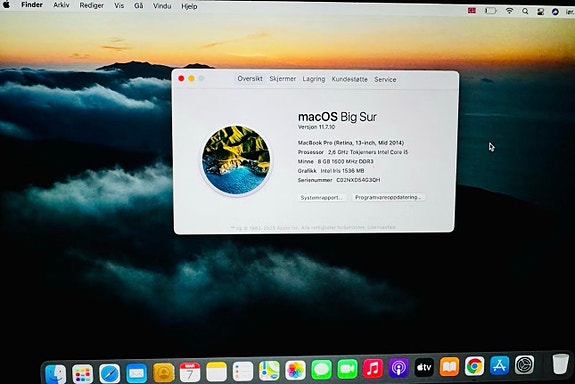Launch Google Chrome from the dock

point(474,366)
